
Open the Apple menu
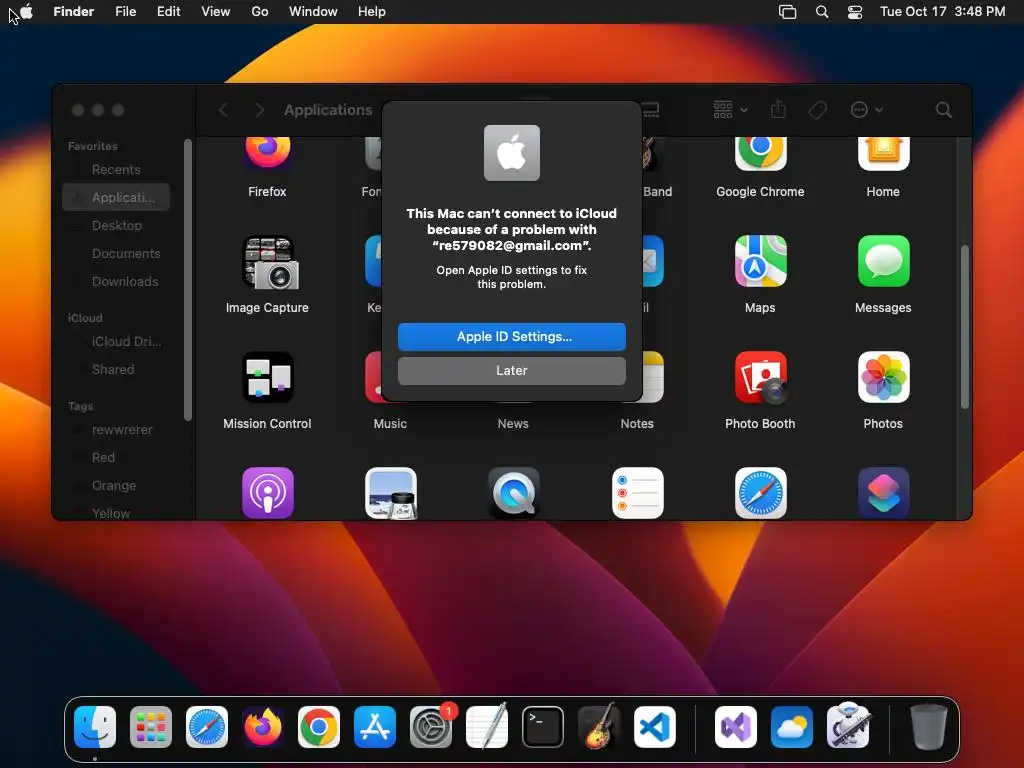point(26,12)
